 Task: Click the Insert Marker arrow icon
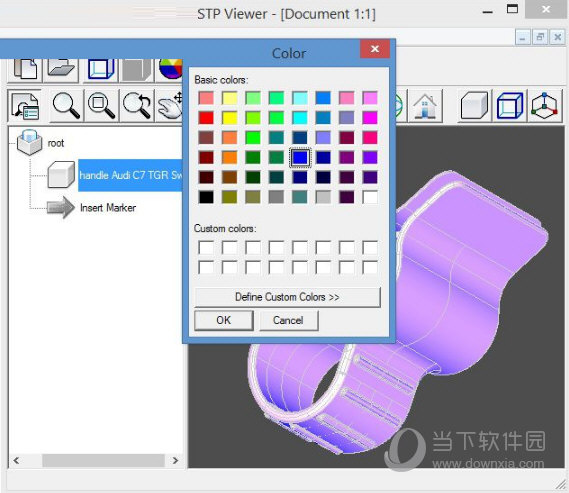[61, 208]
